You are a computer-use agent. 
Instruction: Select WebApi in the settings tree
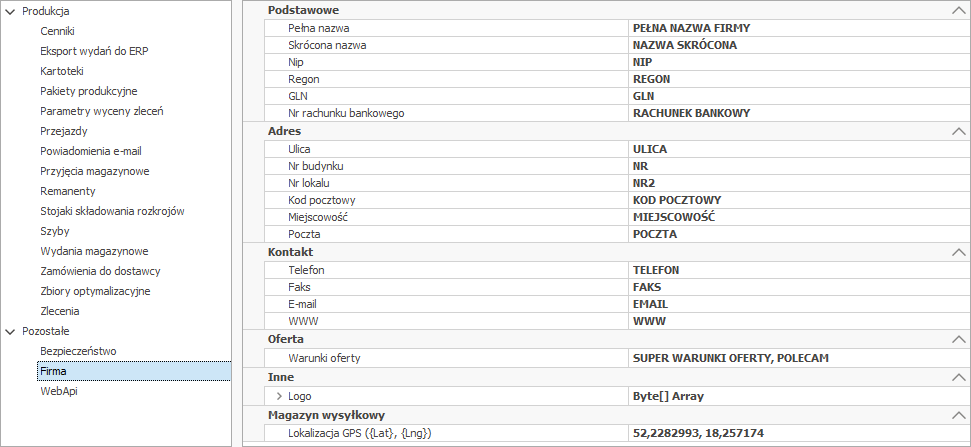click(x=58, y=391)
